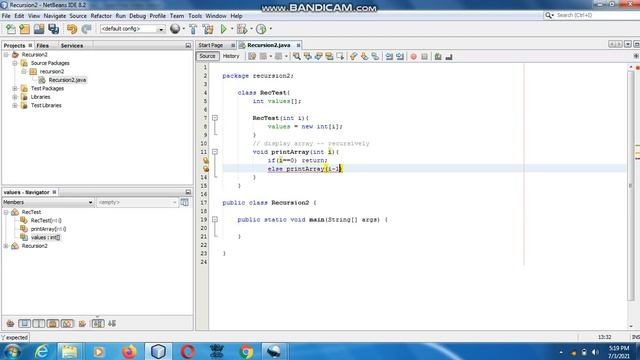The image size is (640, 360).
Task: Click the error marker on line 13
Action: [x=206, y=169]
